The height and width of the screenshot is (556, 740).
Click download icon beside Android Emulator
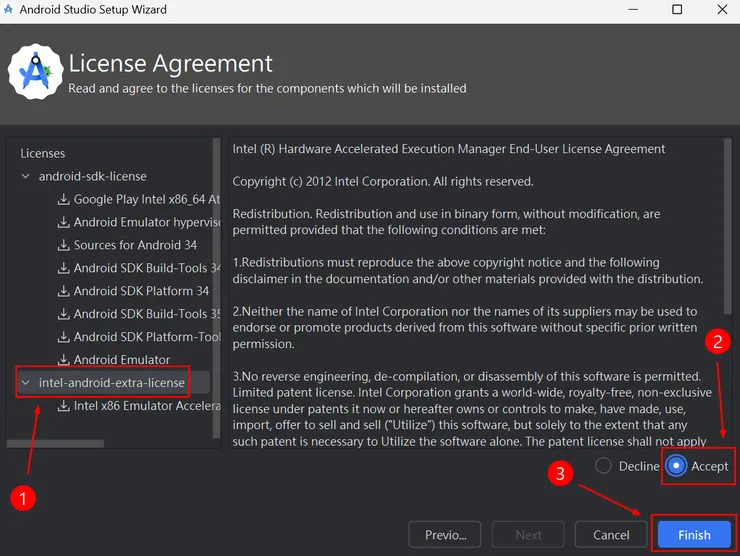point(63,360)
